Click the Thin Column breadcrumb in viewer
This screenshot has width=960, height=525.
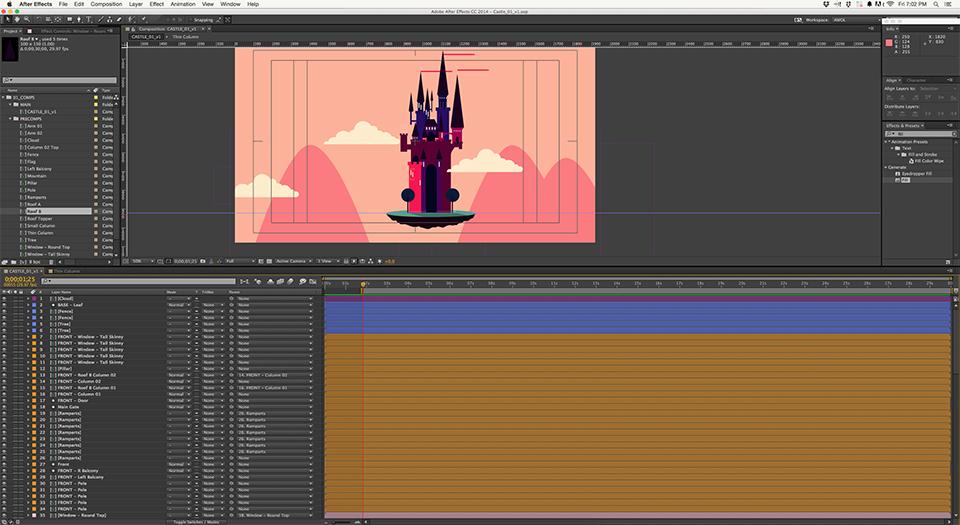(x=186, y=37)
